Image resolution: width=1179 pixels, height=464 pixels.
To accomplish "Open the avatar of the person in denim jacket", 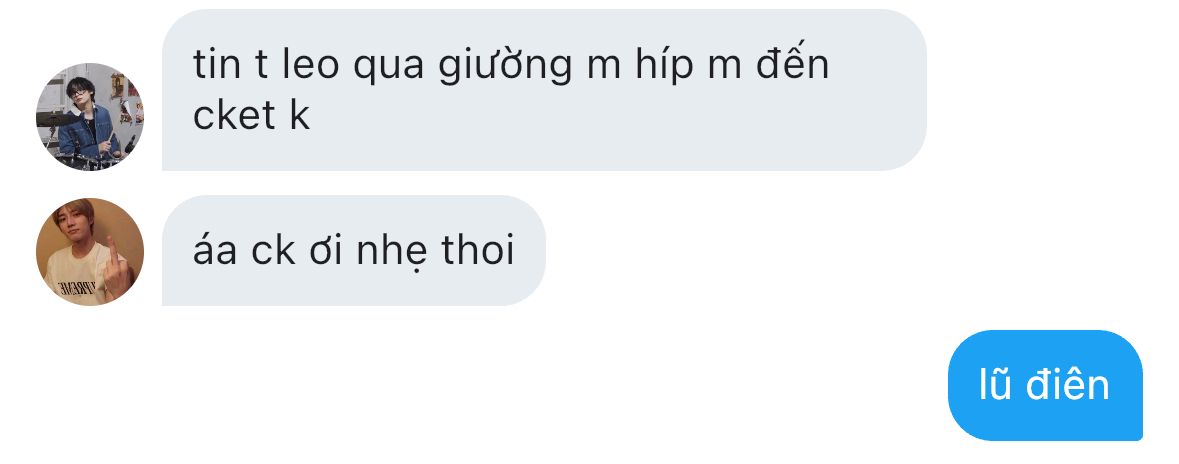I will (90, 117).
